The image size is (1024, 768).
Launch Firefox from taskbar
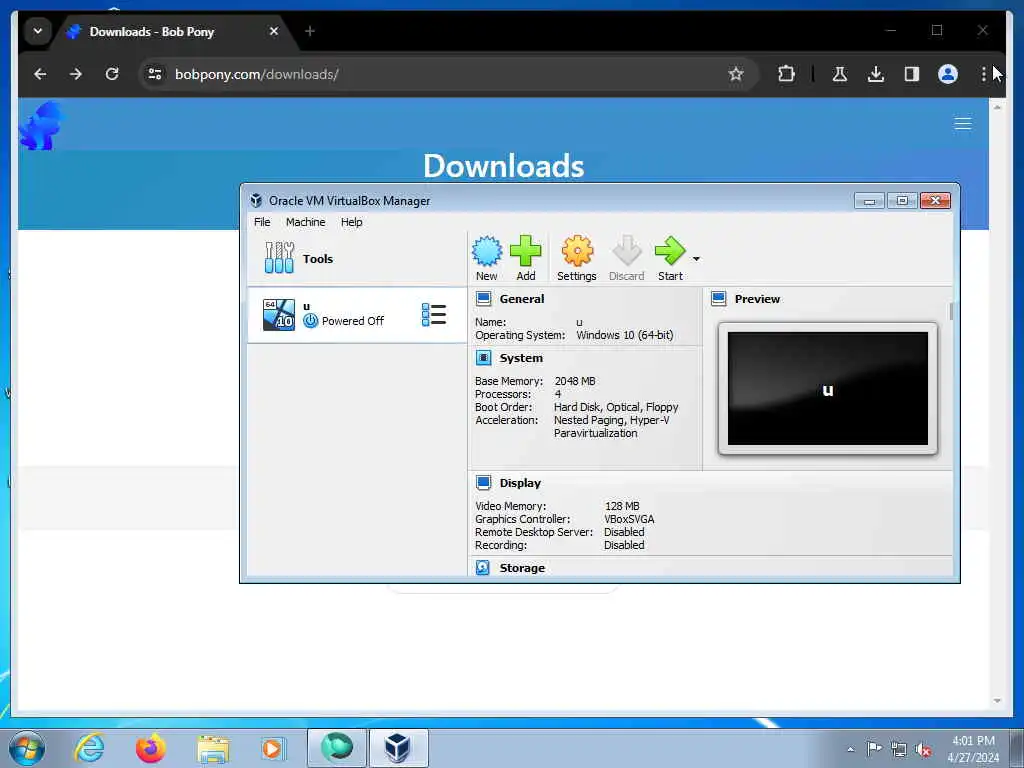151,748
